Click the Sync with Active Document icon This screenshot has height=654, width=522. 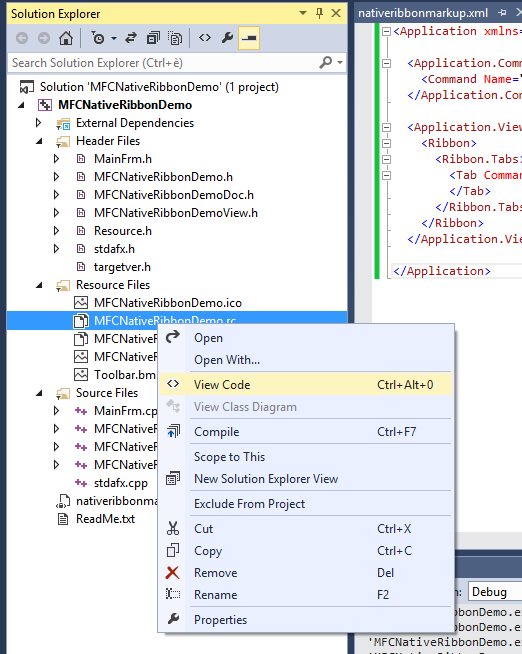[131, 38]
